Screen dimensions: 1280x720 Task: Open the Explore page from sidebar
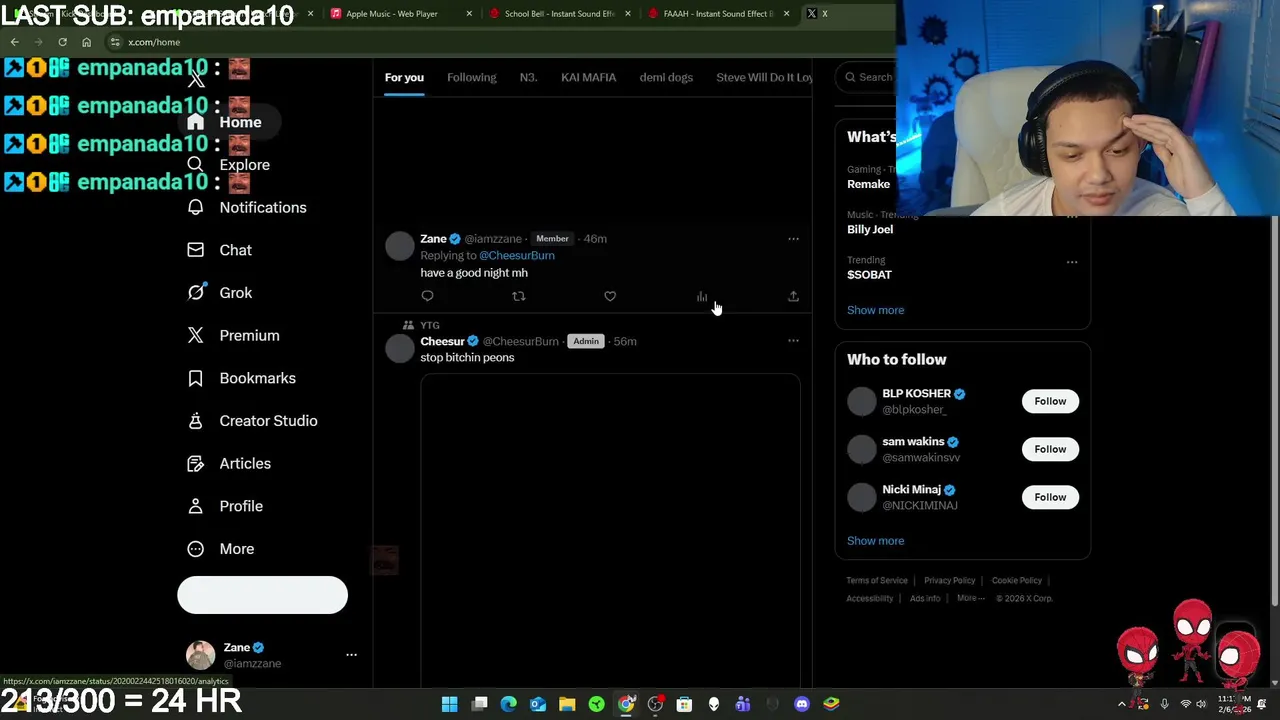(230, 165)
